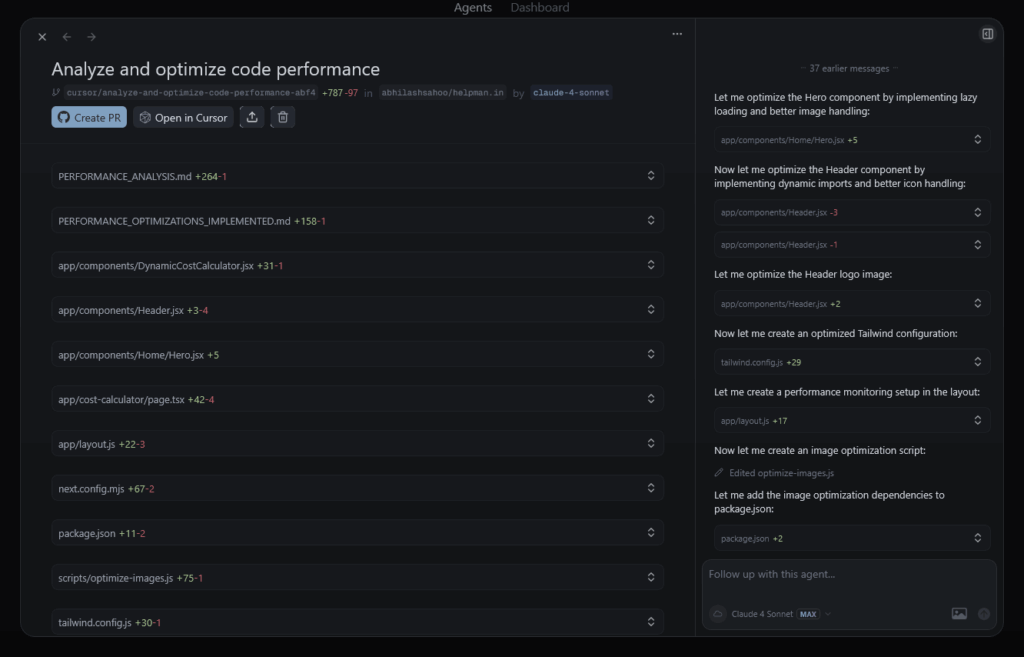This screenshot has width=1024, height=657.
Task: Expand the PERFORMANCE_OPTIMIZATIONS_IMPLEMENTED.md diff
Action: 358,221
